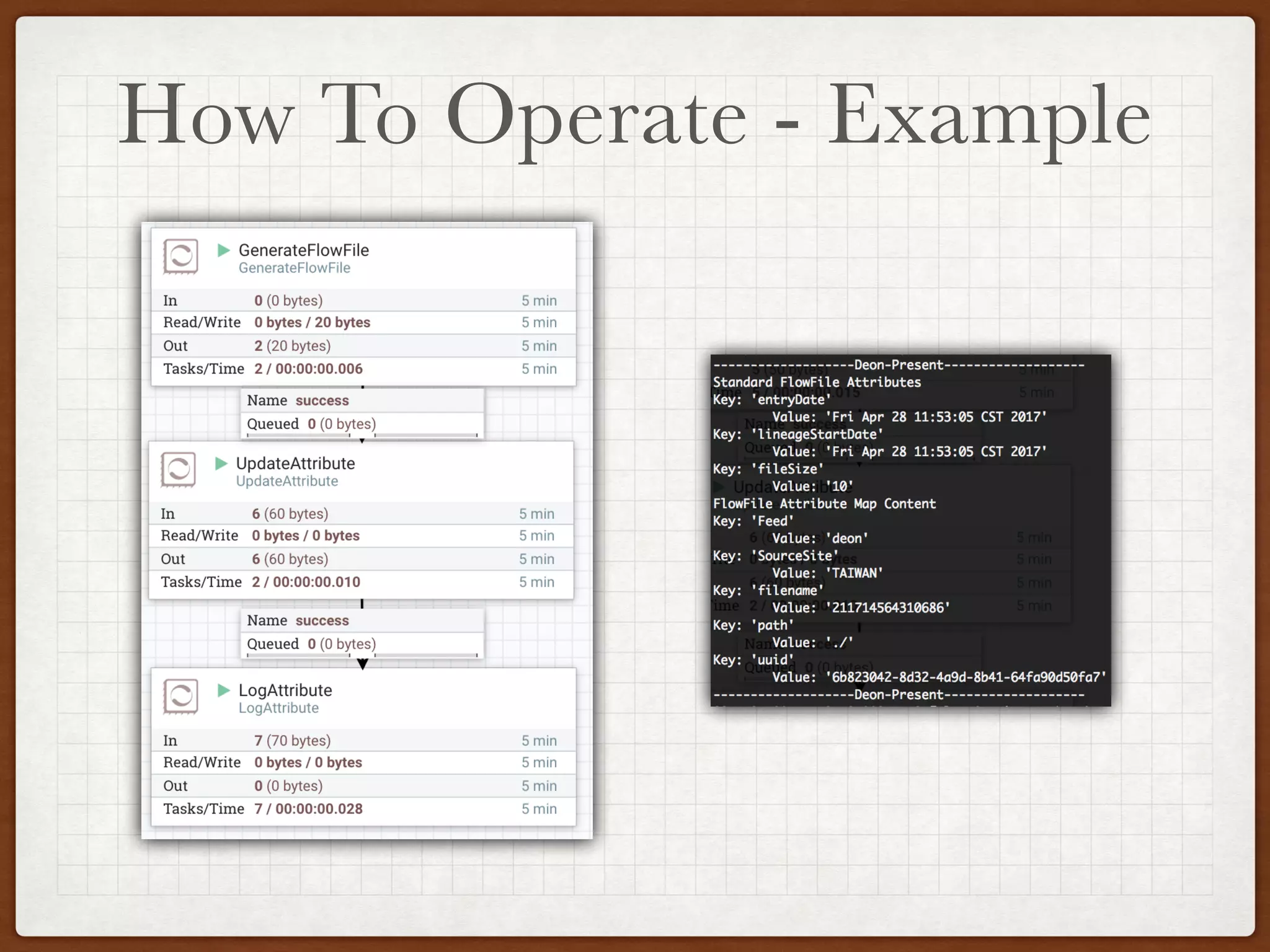1270x952 pixels.
Task: Click the GenerateFlowFile processor icon
Action: [180, 256]
